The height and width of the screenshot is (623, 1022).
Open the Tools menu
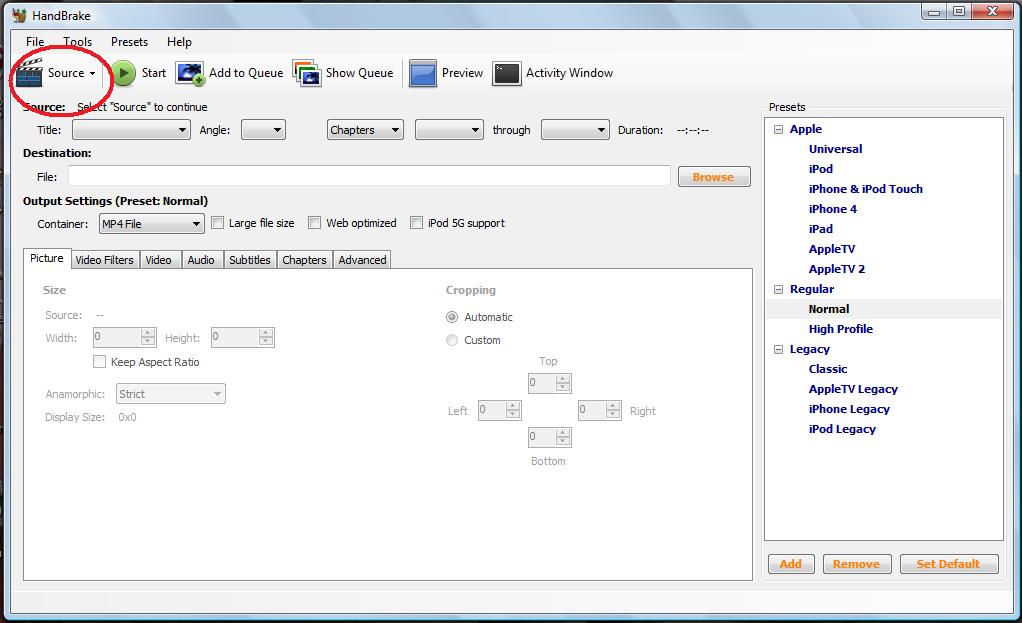point(78,42)
